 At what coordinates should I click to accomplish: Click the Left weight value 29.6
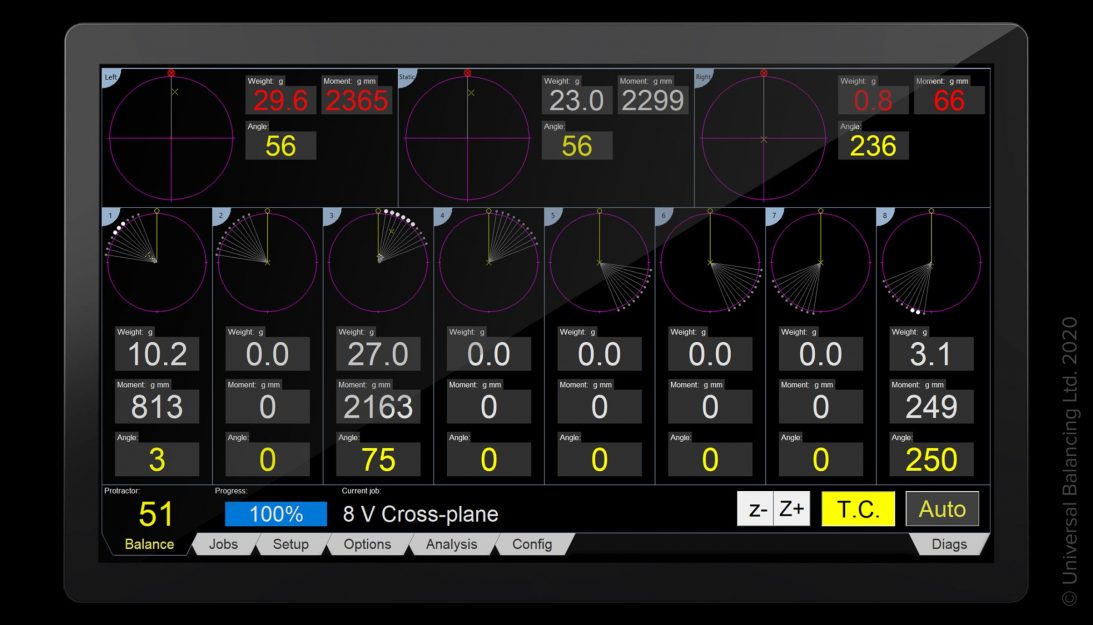point(281,100)
